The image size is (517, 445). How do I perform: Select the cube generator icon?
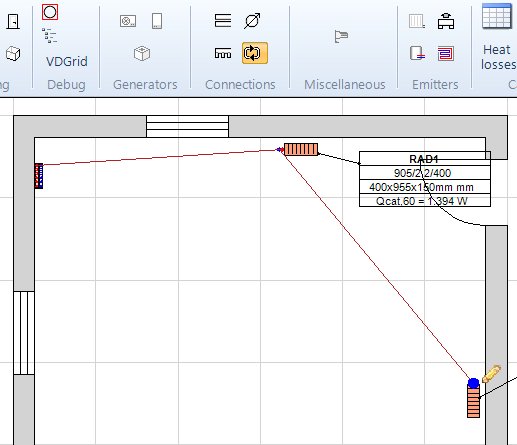142,53
